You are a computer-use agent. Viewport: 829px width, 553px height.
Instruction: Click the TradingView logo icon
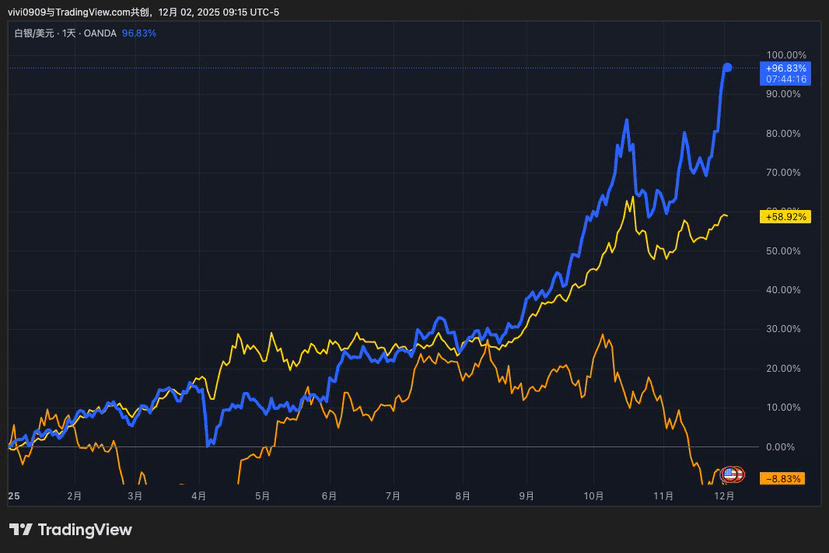pos(20,530)
